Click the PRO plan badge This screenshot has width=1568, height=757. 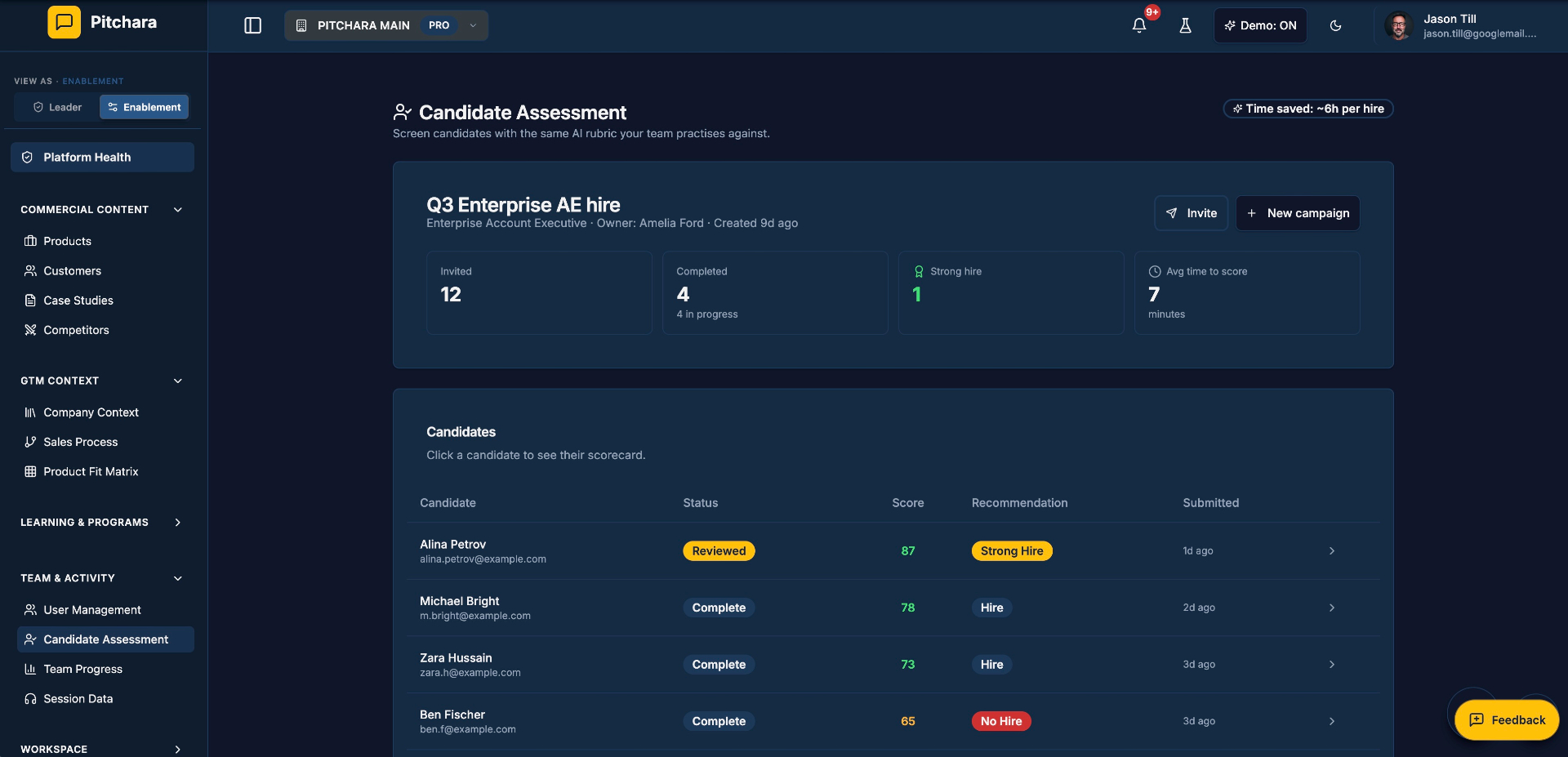(x=439, y=25)
